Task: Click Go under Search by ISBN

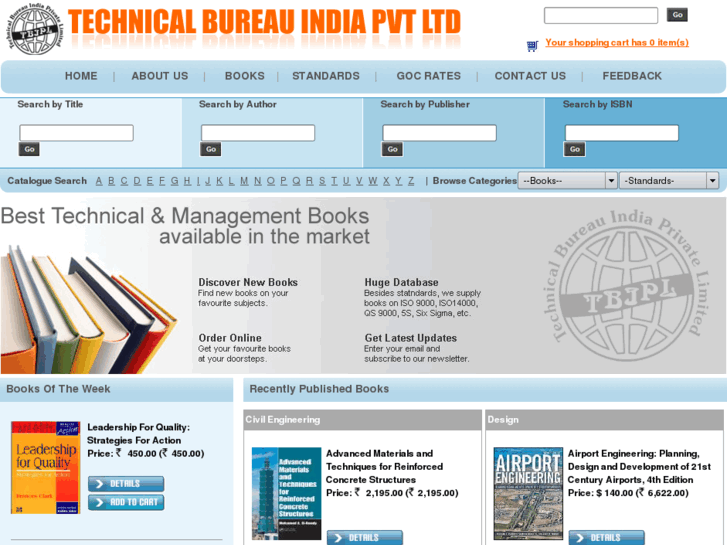Action: pyautogui.click(x=574, y=149)
